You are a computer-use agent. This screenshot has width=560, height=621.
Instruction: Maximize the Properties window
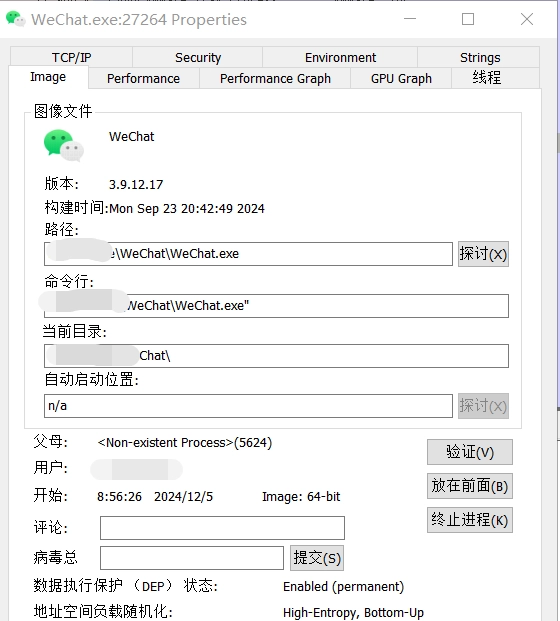468,19
